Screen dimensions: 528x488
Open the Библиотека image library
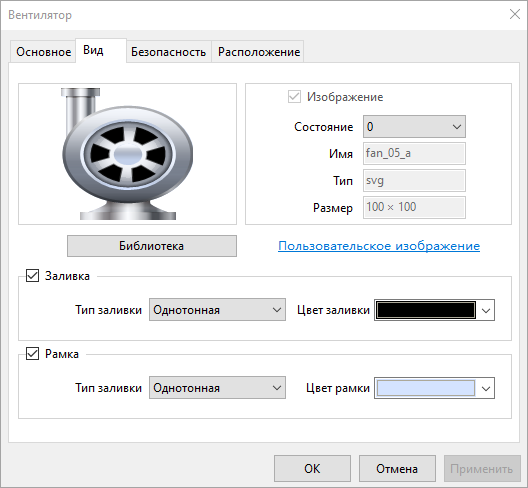152,246
